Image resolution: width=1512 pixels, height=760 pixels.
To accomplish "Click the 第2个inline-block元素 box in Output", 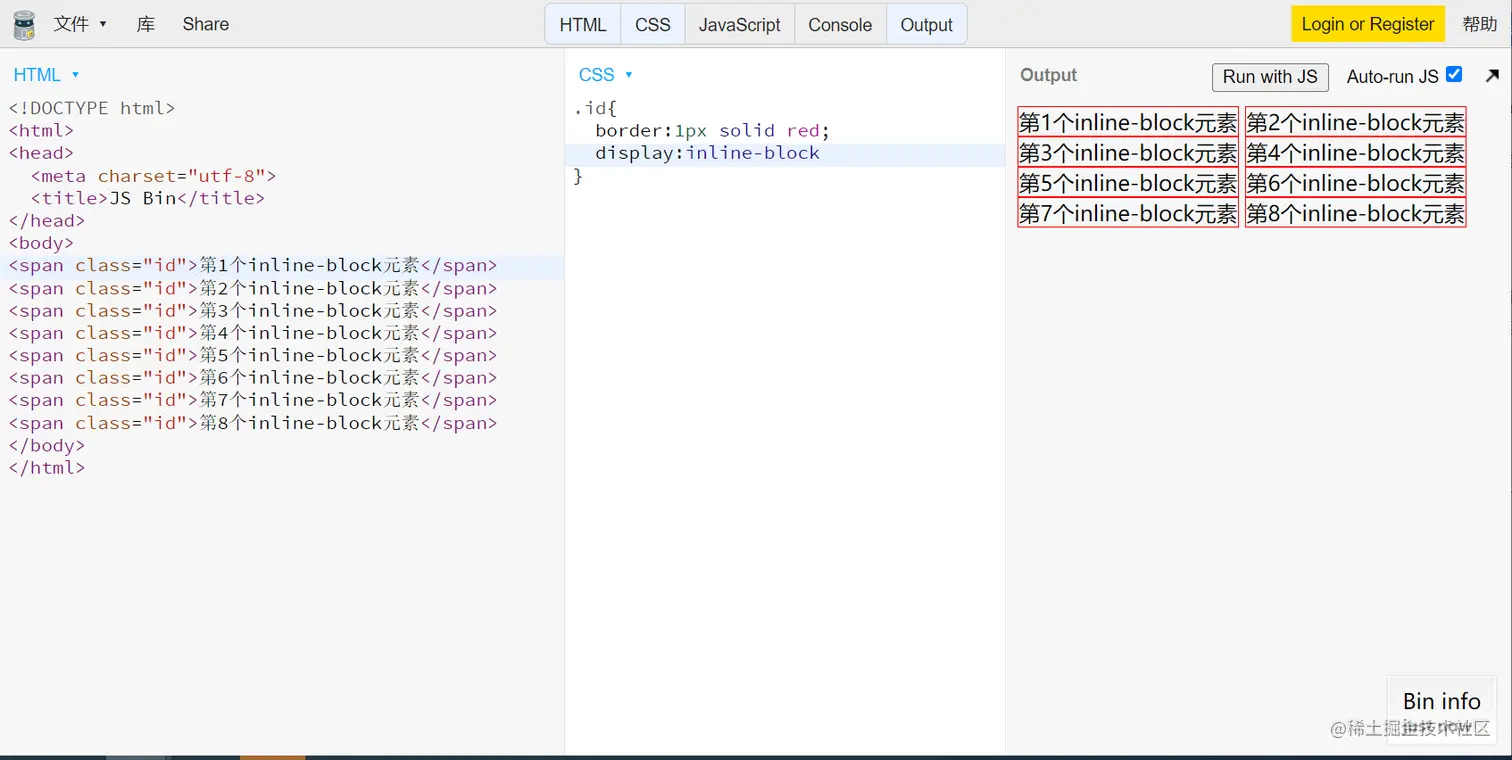I will (x=1356, y=122).
